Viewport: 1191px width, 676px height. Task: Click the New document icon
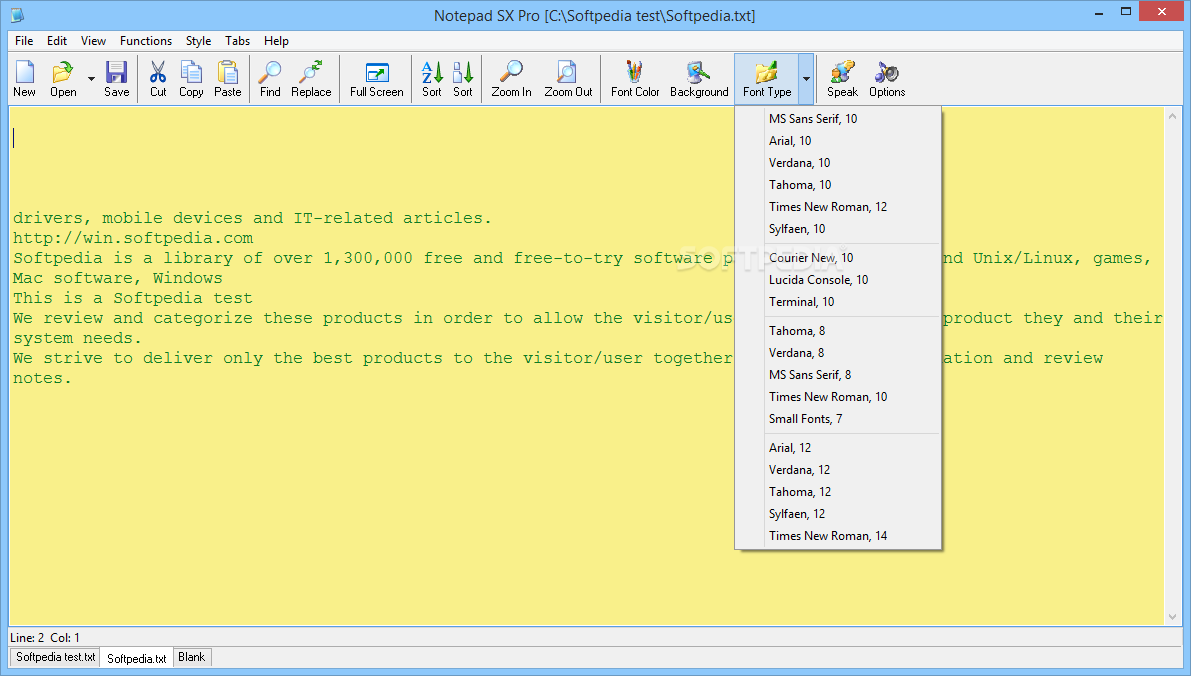pos(24,79)
